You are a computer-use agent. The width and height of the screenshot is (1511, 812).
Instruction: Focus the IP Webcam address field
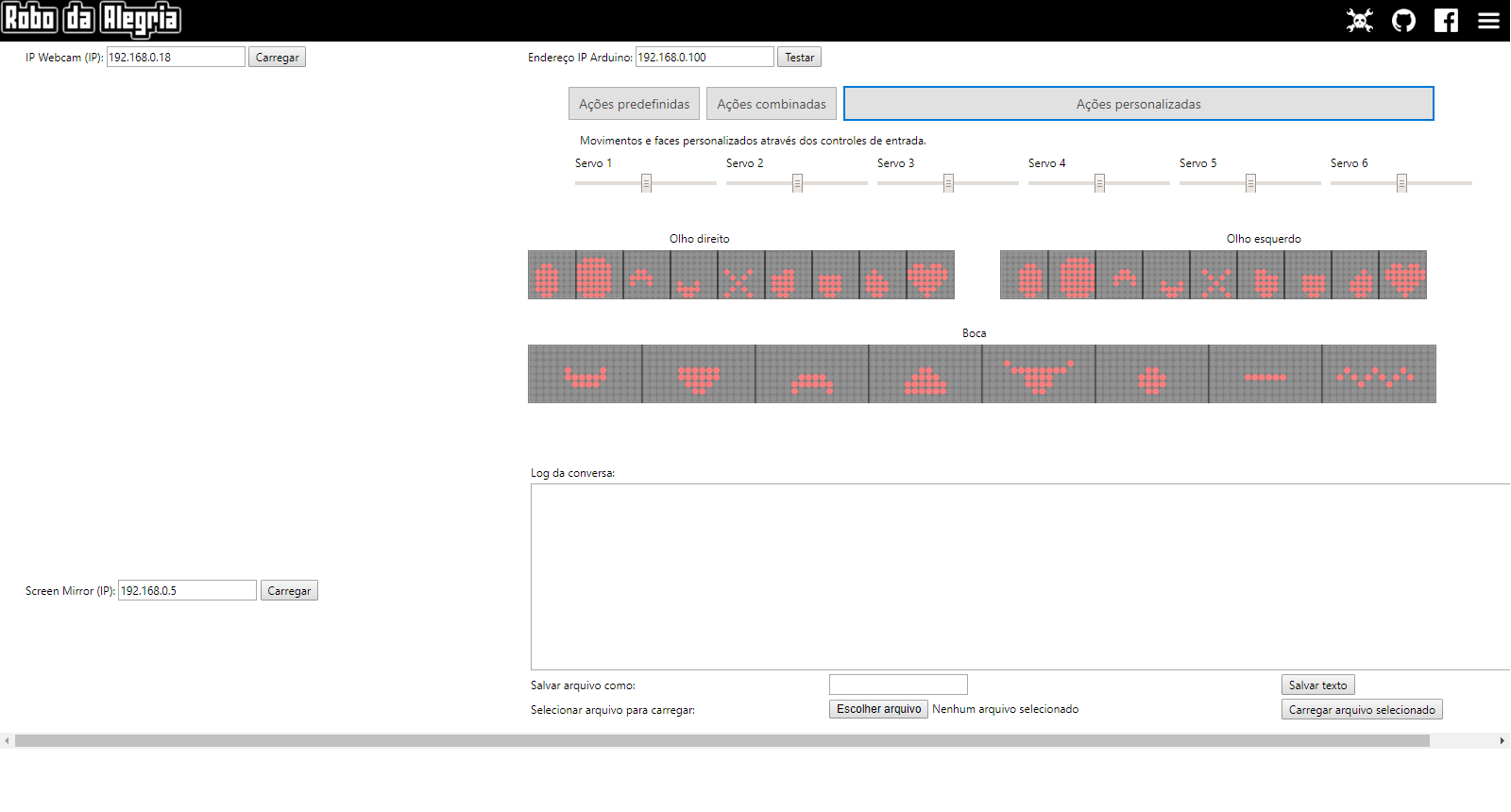pyautogui.click(x=176, y=57)
